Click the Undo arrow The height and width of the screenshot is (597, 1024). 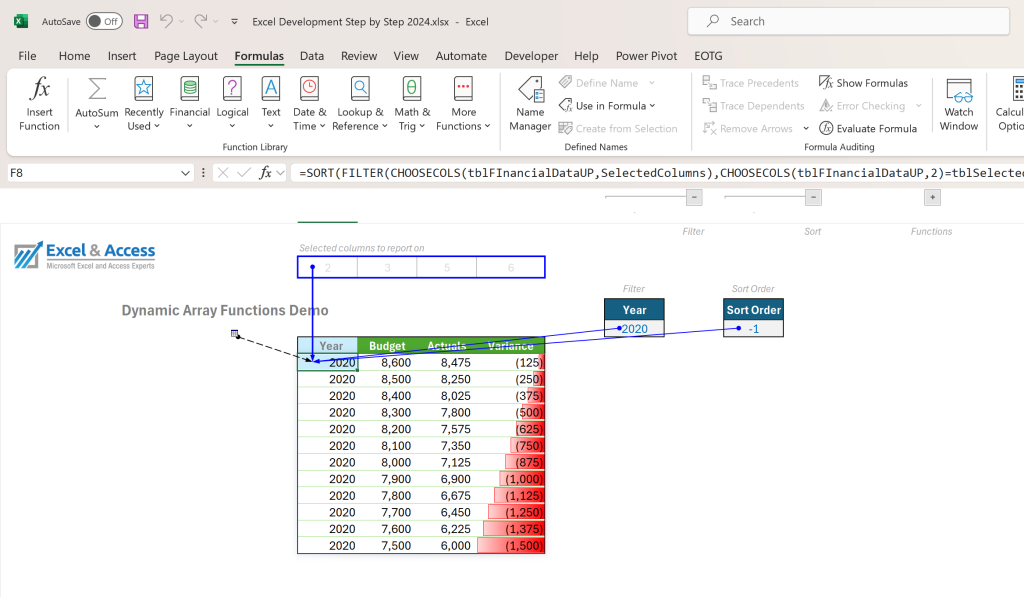pos(167,22)
